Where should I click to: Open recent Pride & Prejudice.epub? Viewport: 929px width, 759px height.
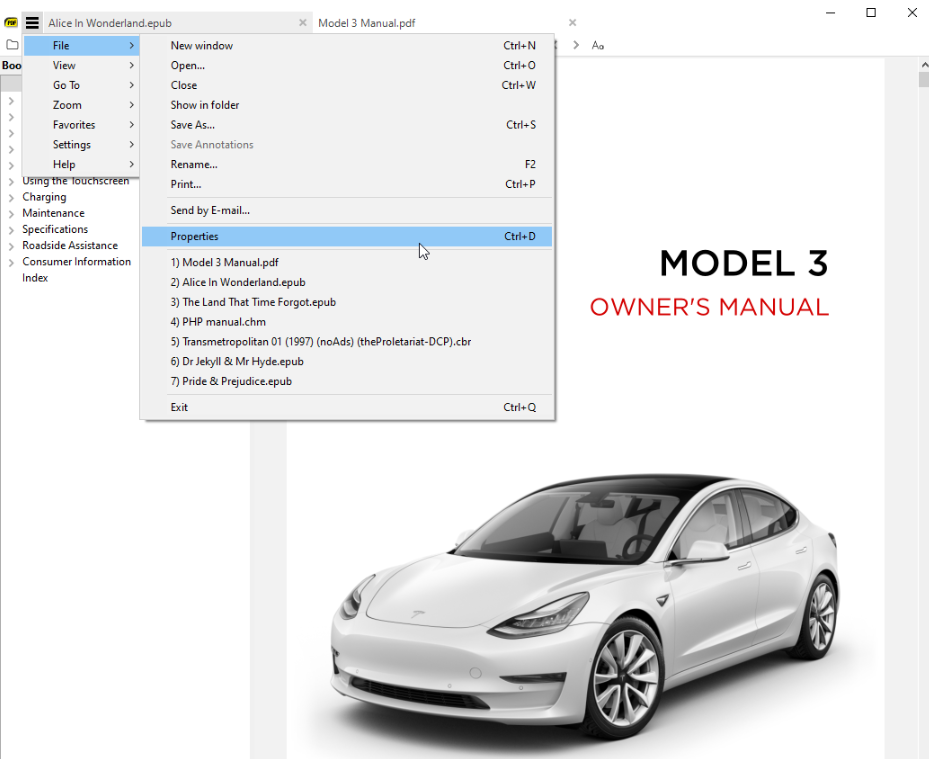tap(347, 382)
